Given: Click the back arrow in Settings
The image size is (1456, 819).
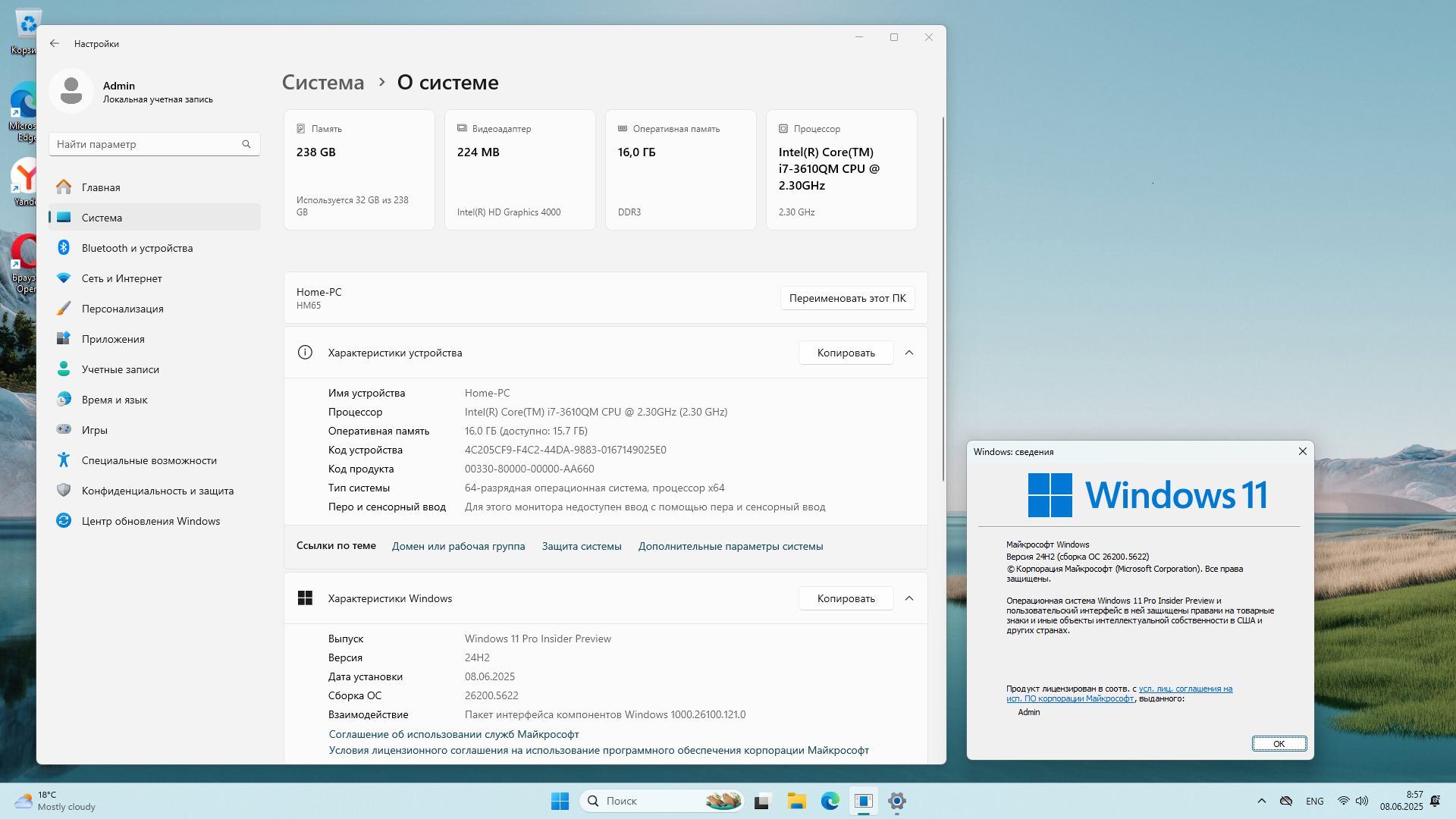Looking at the screenshot, I should click(x=55, y=44).
